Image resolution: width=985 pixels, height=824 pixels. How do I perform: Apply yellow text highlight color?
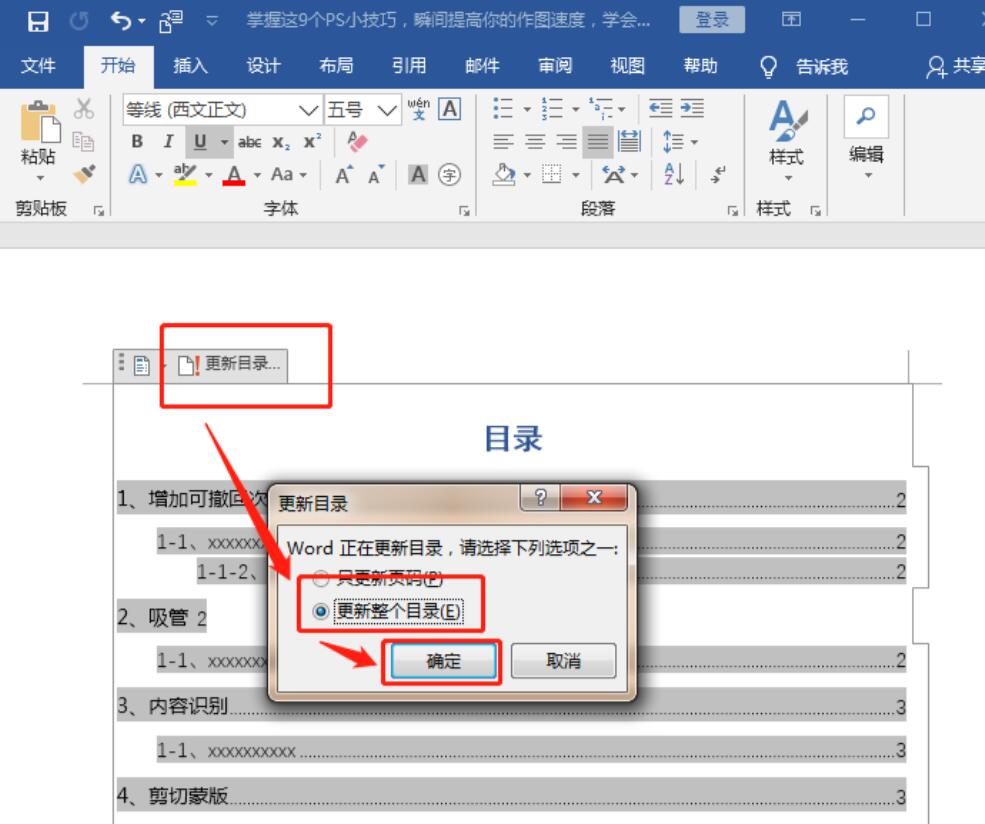click(x=185, y=174)
